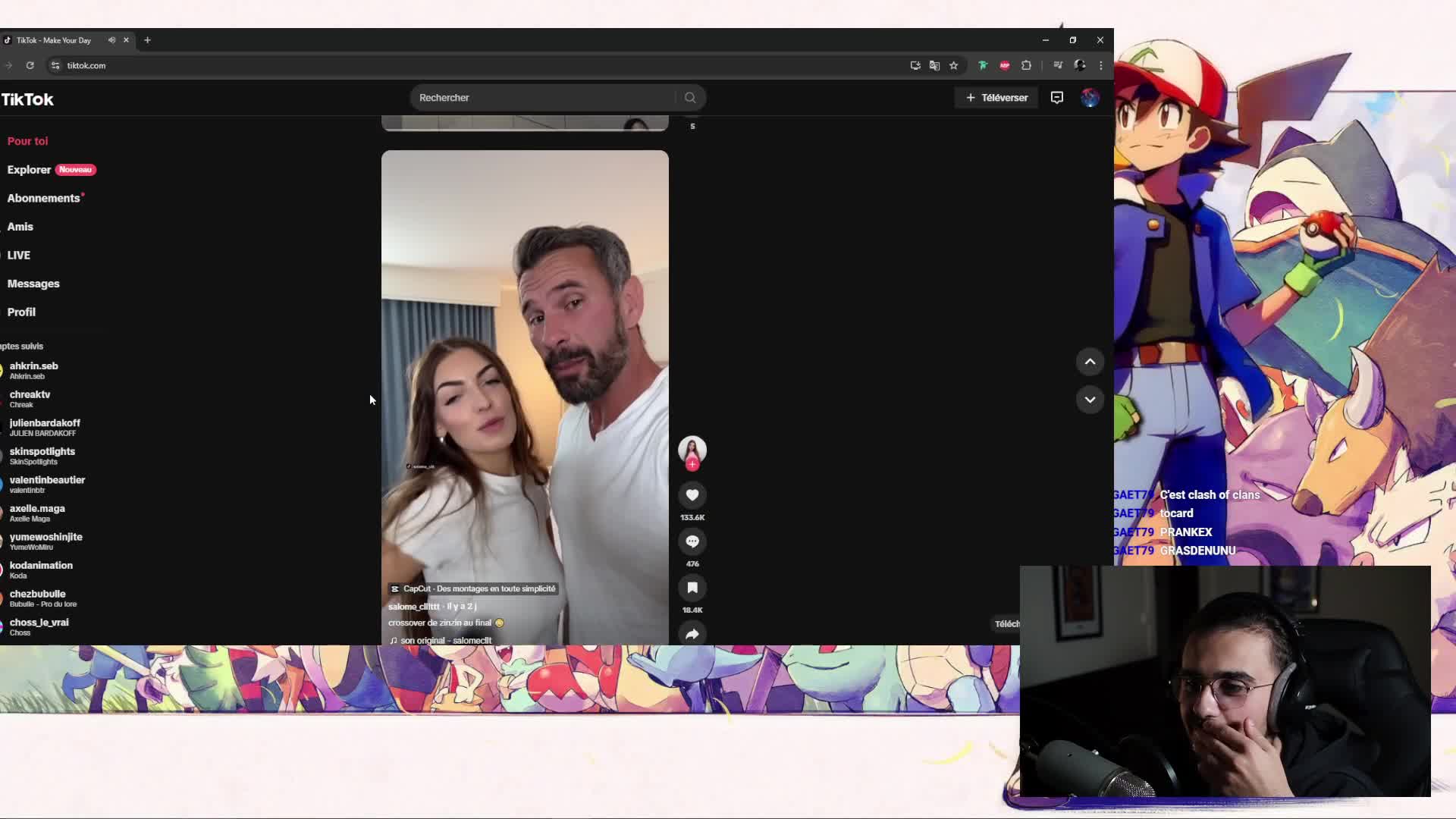
Task: Open the LIVE section
Action: point(19,255)
